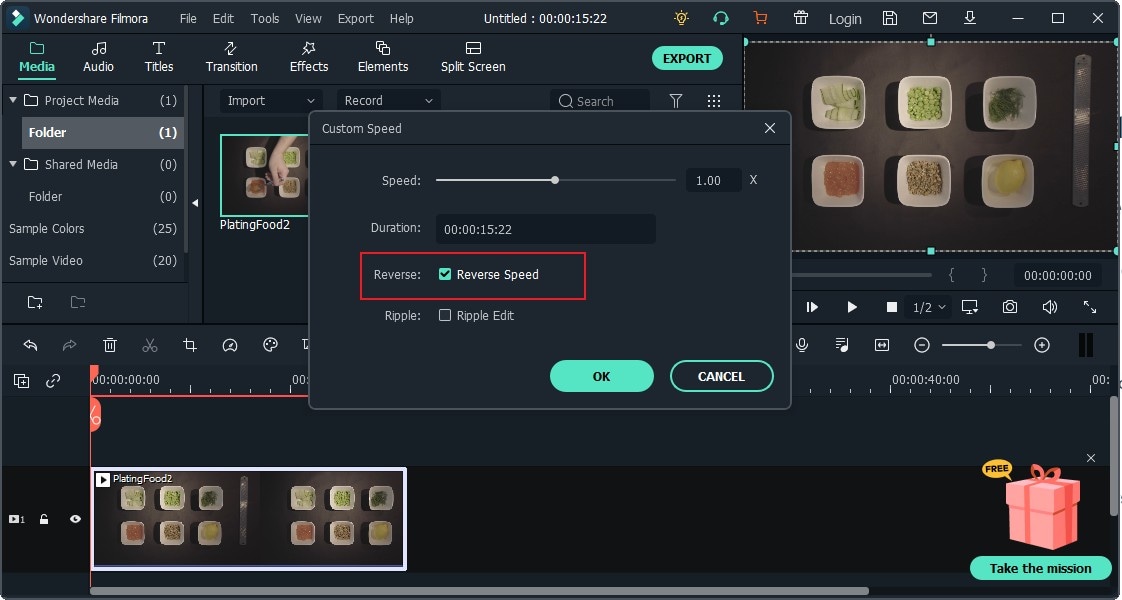Click the Take the mission button
Viewport: 1122px width, 600px height.
pyautogui.click(x=1040, y=569)
